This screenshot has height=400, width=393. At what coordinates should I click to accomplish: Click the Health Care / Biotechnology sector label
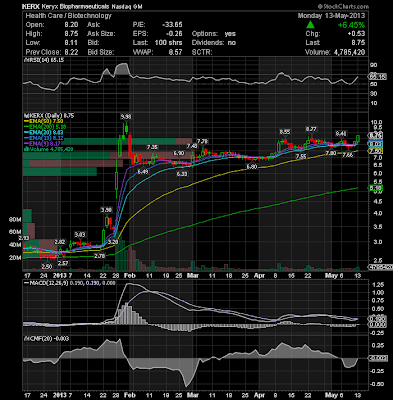click(68, 16)
